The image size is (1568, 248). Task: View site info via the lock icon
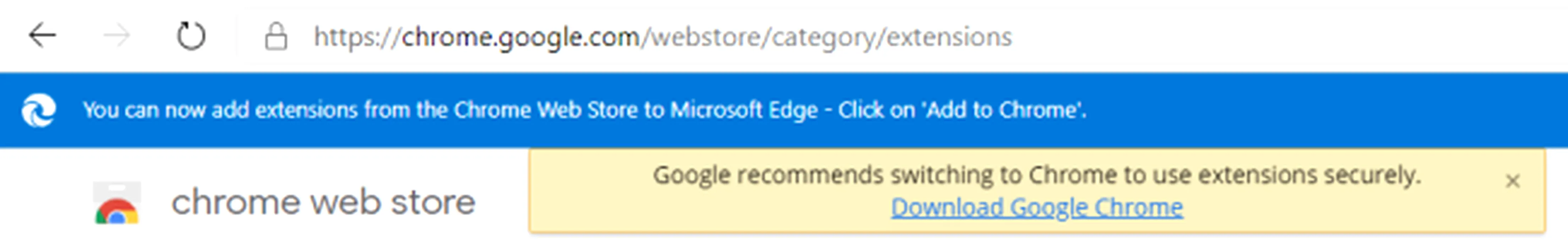pyautogui.click(x=276, y=36)
